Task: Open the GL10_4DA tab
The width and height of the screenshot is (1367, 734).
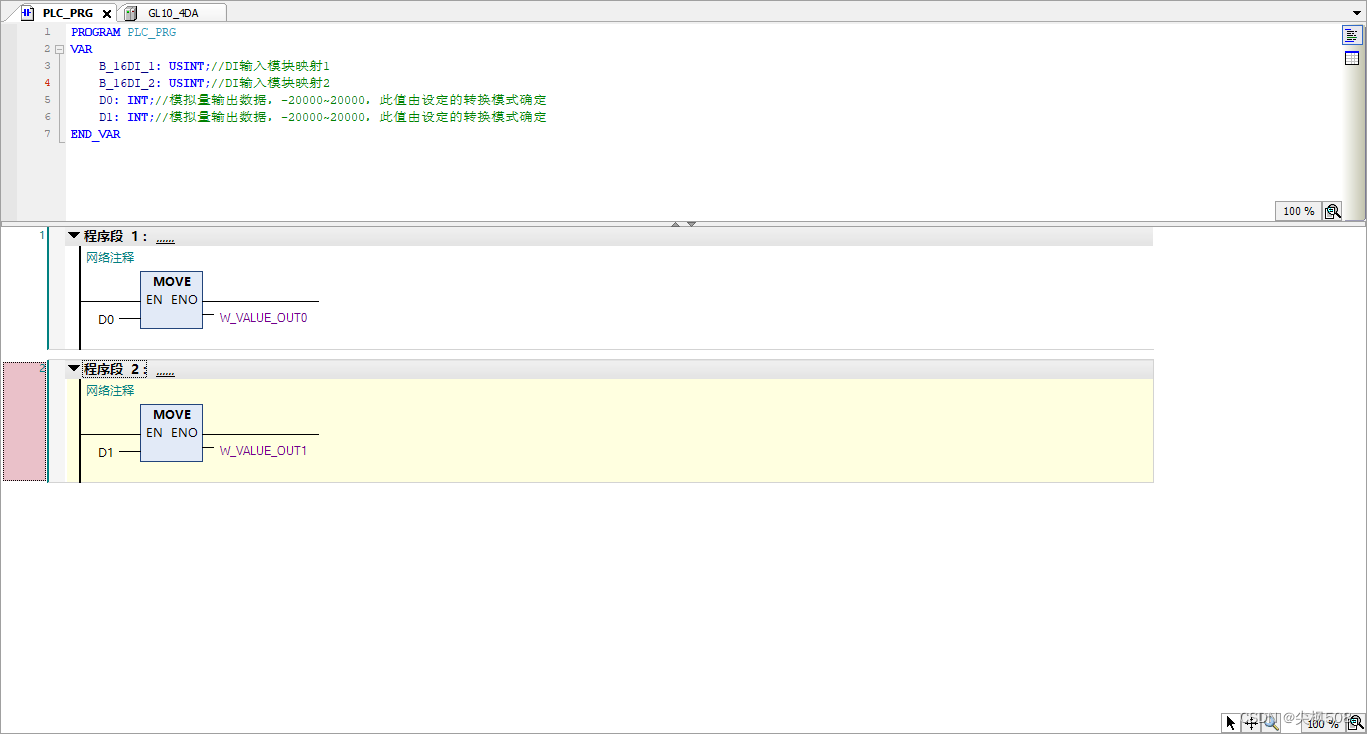Action: pyautogui.click(x=173, y=13)
